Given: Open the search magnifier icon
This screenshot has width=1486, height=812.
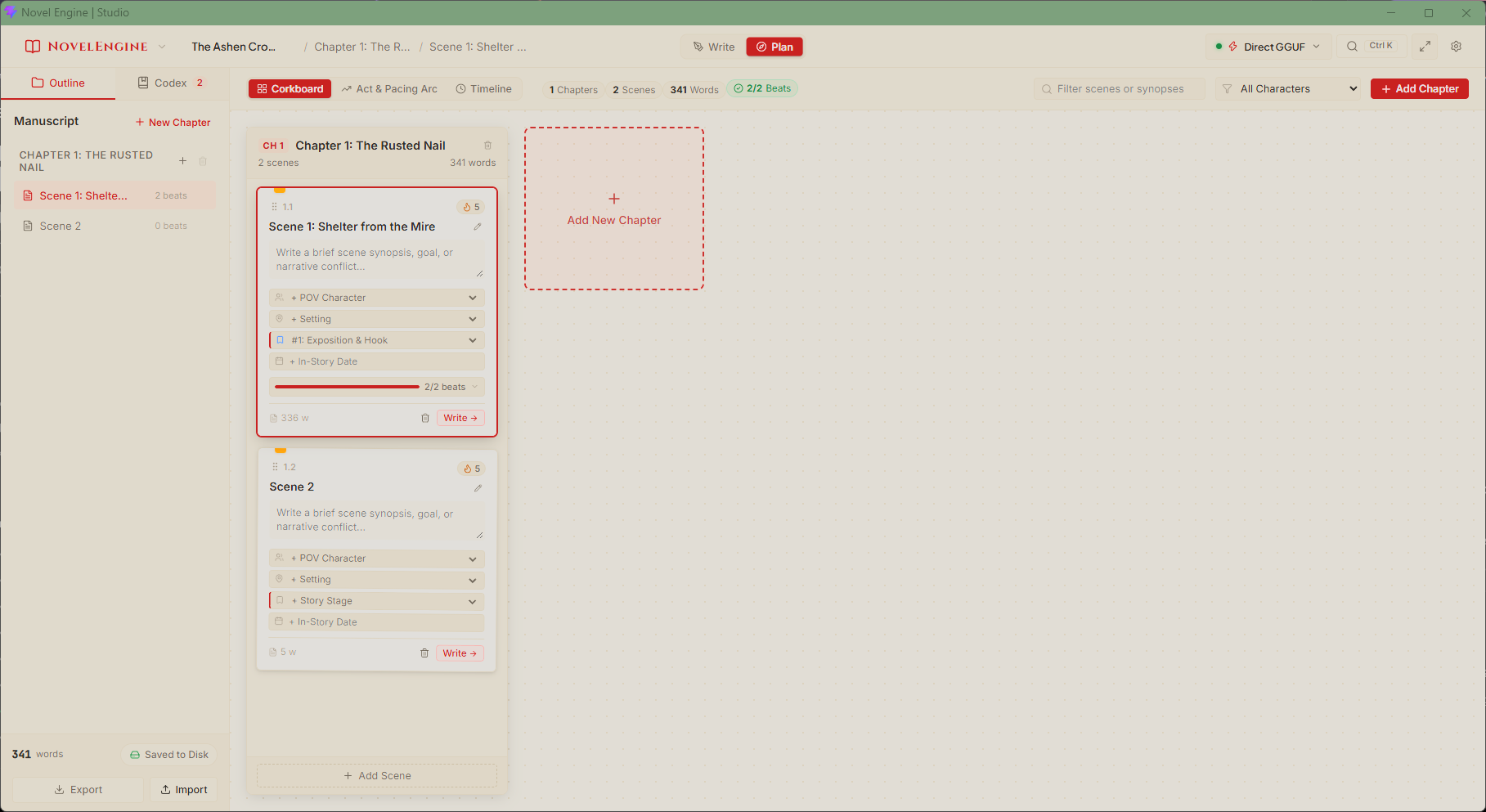Looking at the screenshot, I should click(x=1353, y=47).
